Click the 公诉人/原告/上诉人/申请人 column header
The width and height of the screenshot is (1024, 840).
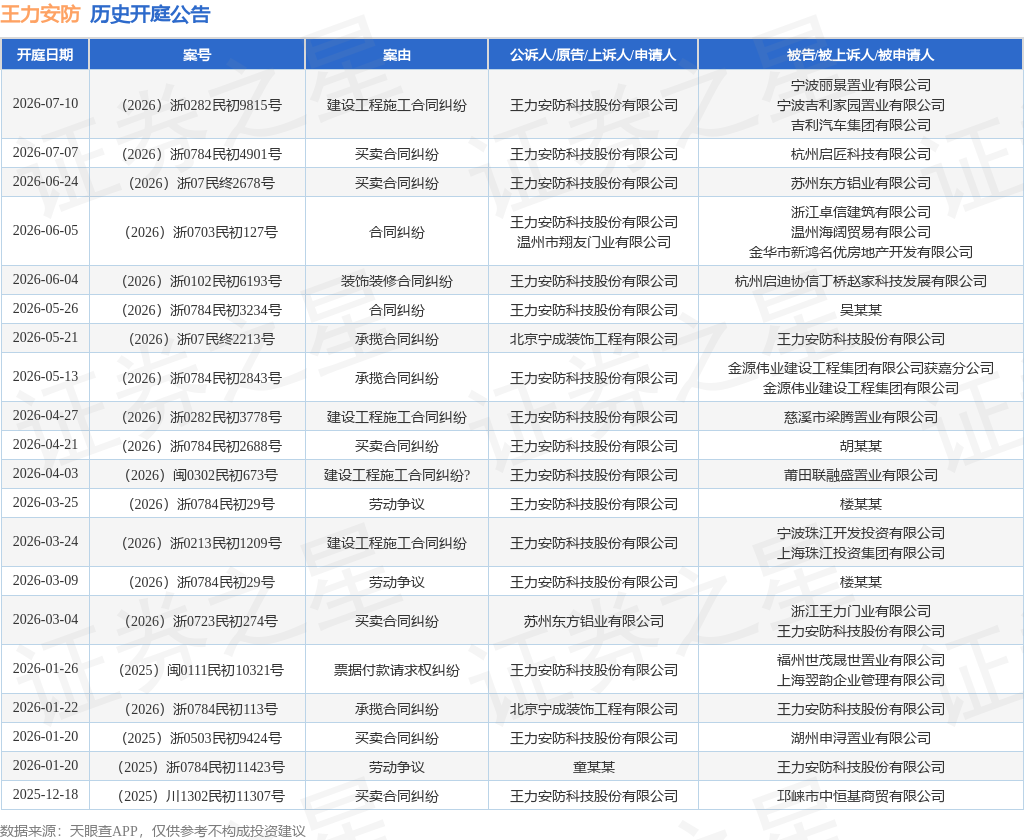coord(593,55)
